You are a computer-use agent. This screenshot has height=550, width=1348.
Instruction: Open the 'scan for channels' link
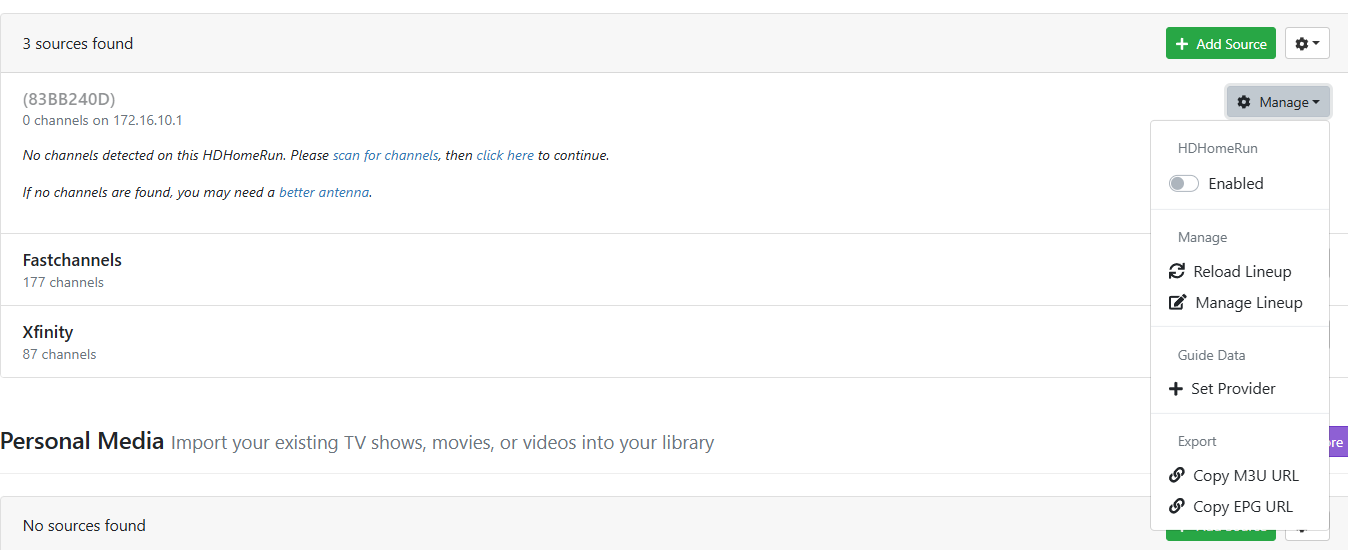pyautogui.click(x=385, y=156)
